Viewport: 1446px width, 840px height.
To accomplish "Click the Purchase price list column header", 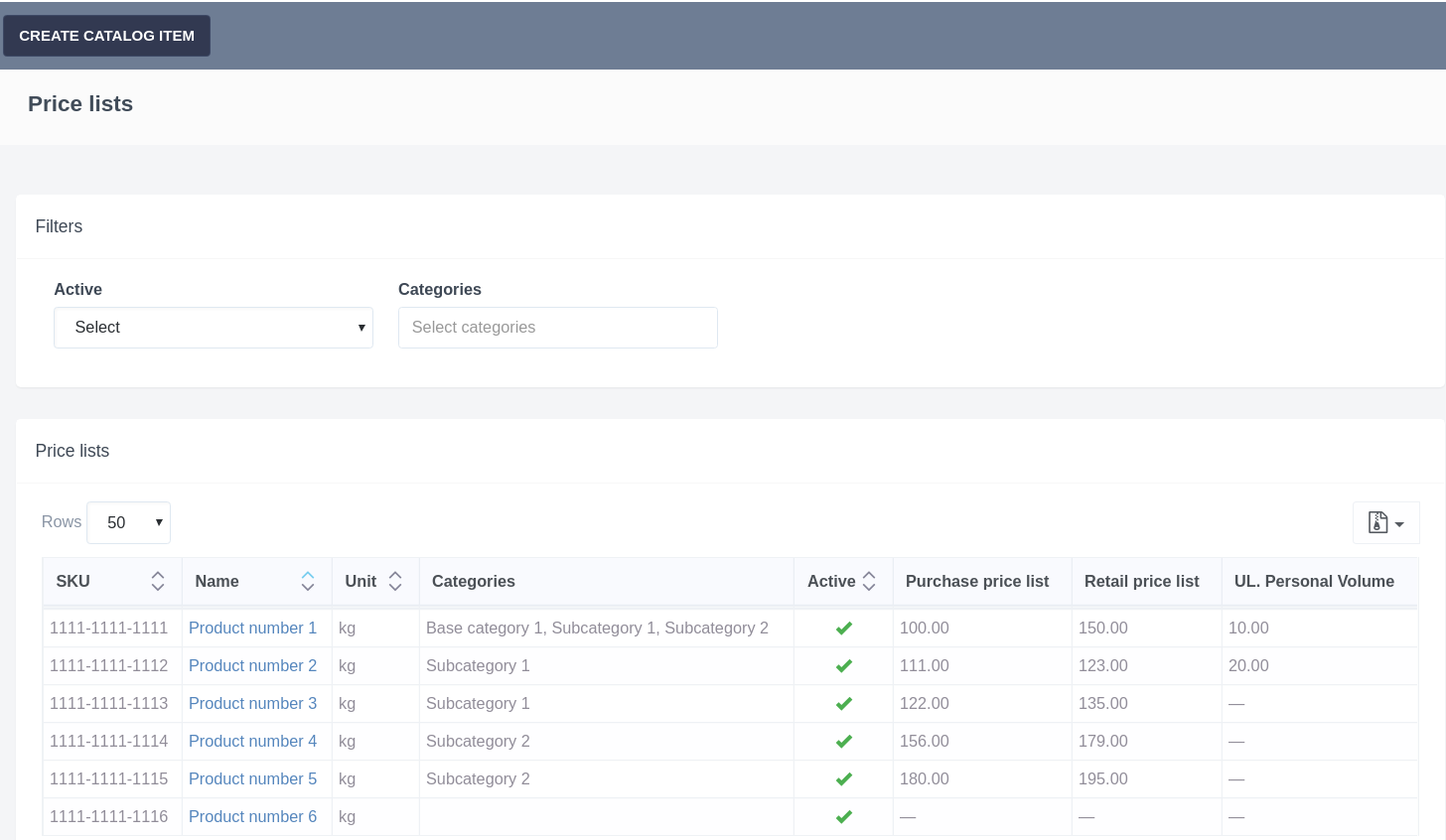I will click(x=976, y=582).
